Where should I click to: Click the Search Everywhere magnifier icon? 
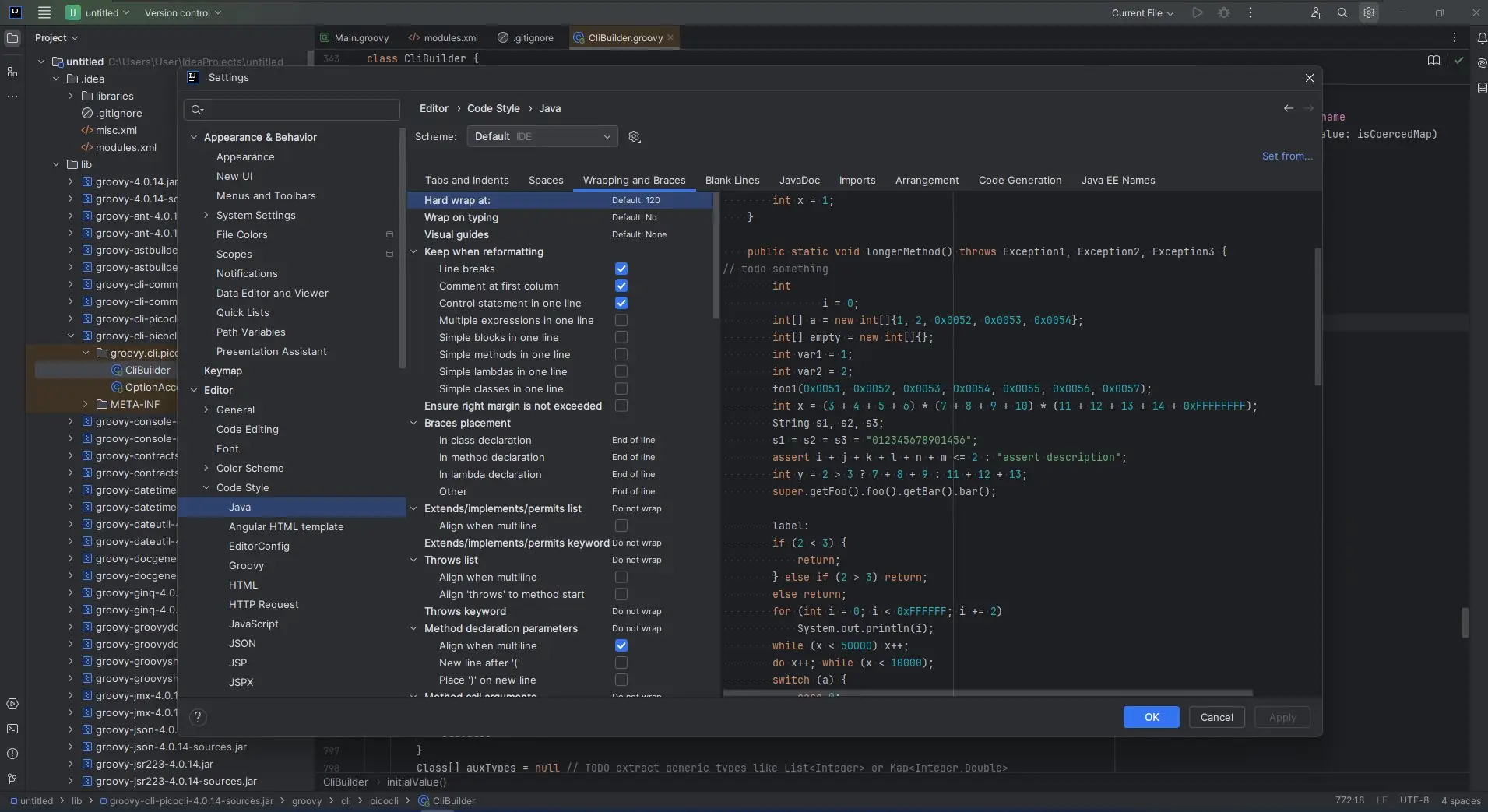[x=1342, y=13]
